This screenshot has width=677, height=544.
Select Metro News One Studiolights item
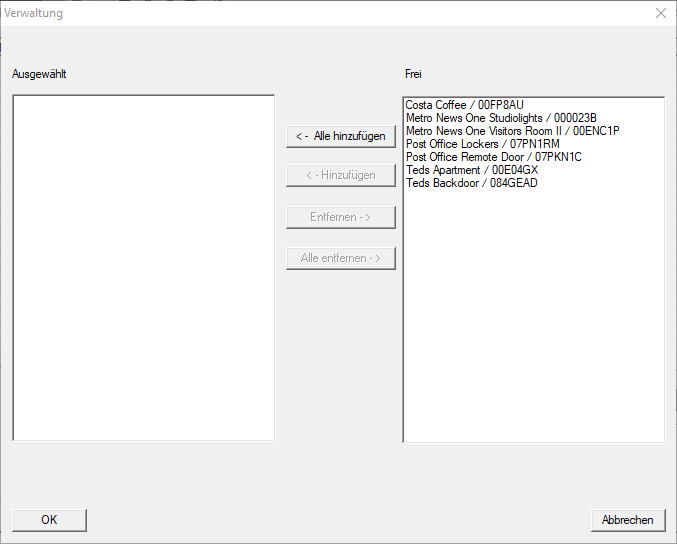(500, 118)
